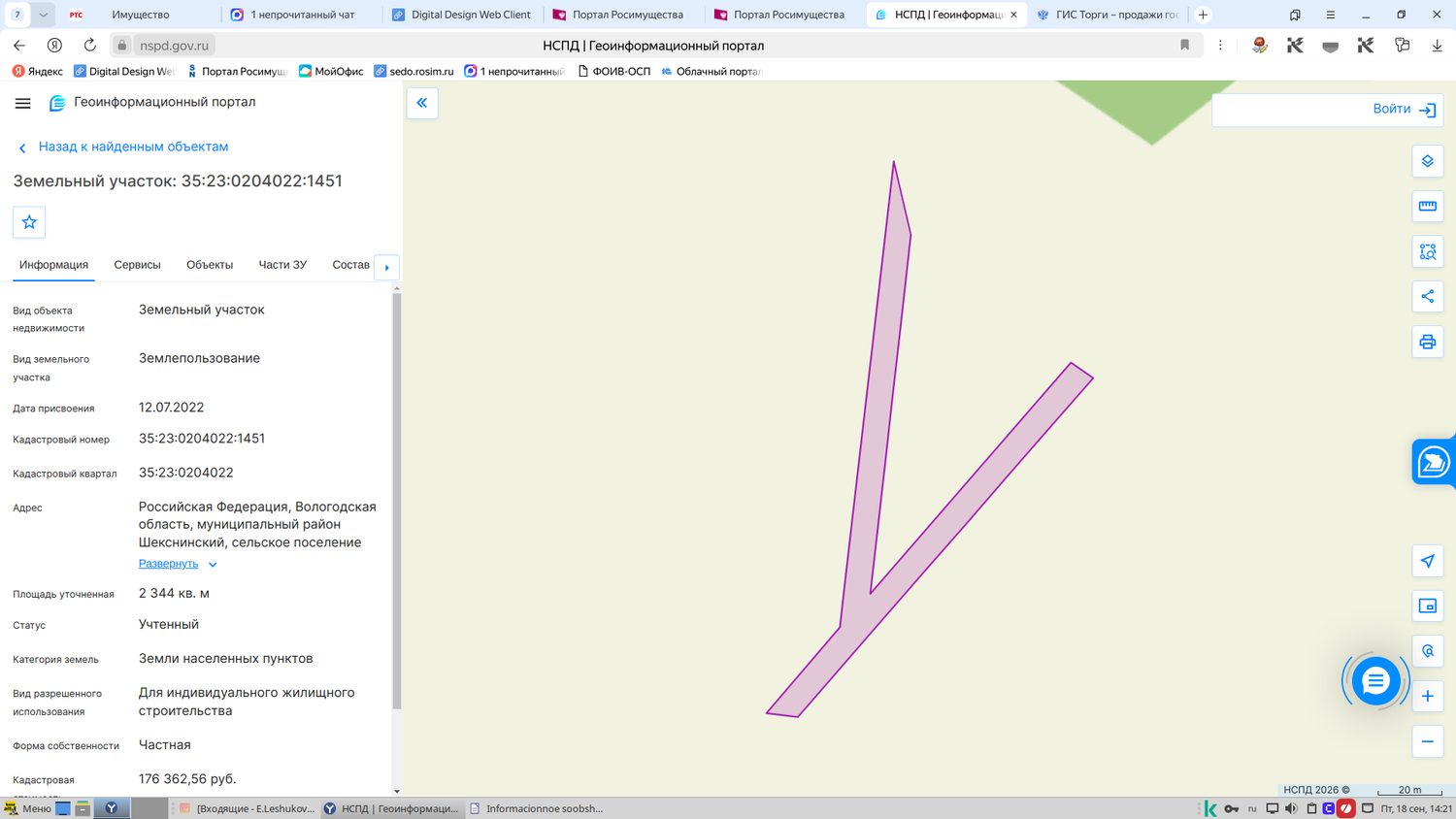The width and height of the screenshot is (1456, 819).
Task: Zoom in with the plus button
Action: (x=1427, y=696)
